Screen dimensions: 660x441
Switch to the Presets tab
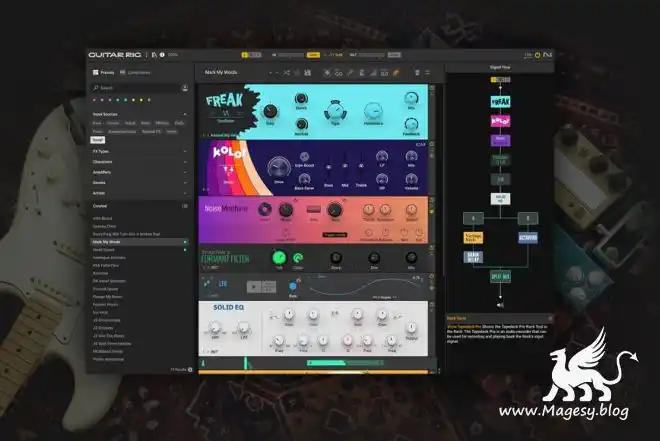(x=104, y=73)
